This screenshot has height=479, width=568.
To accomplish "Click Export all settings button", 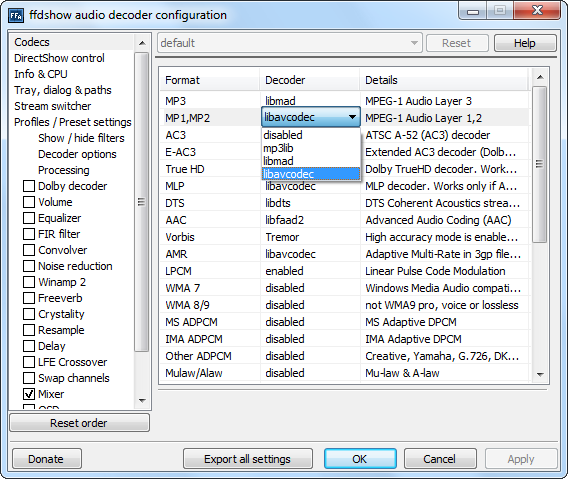I will click(247, 459).
